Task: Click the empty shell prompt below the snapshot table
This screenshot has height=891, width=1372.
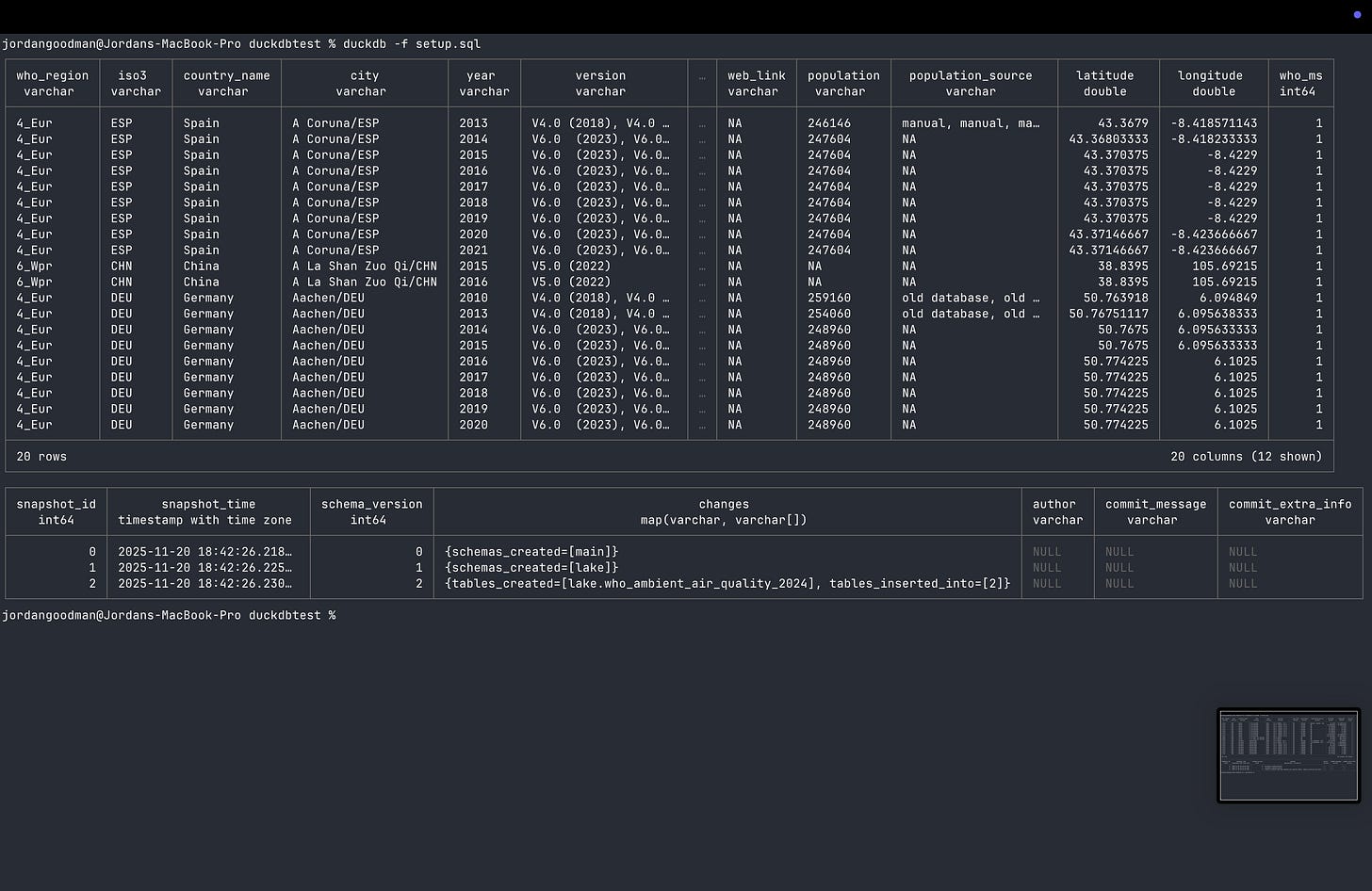Action: tap(169, 616)
